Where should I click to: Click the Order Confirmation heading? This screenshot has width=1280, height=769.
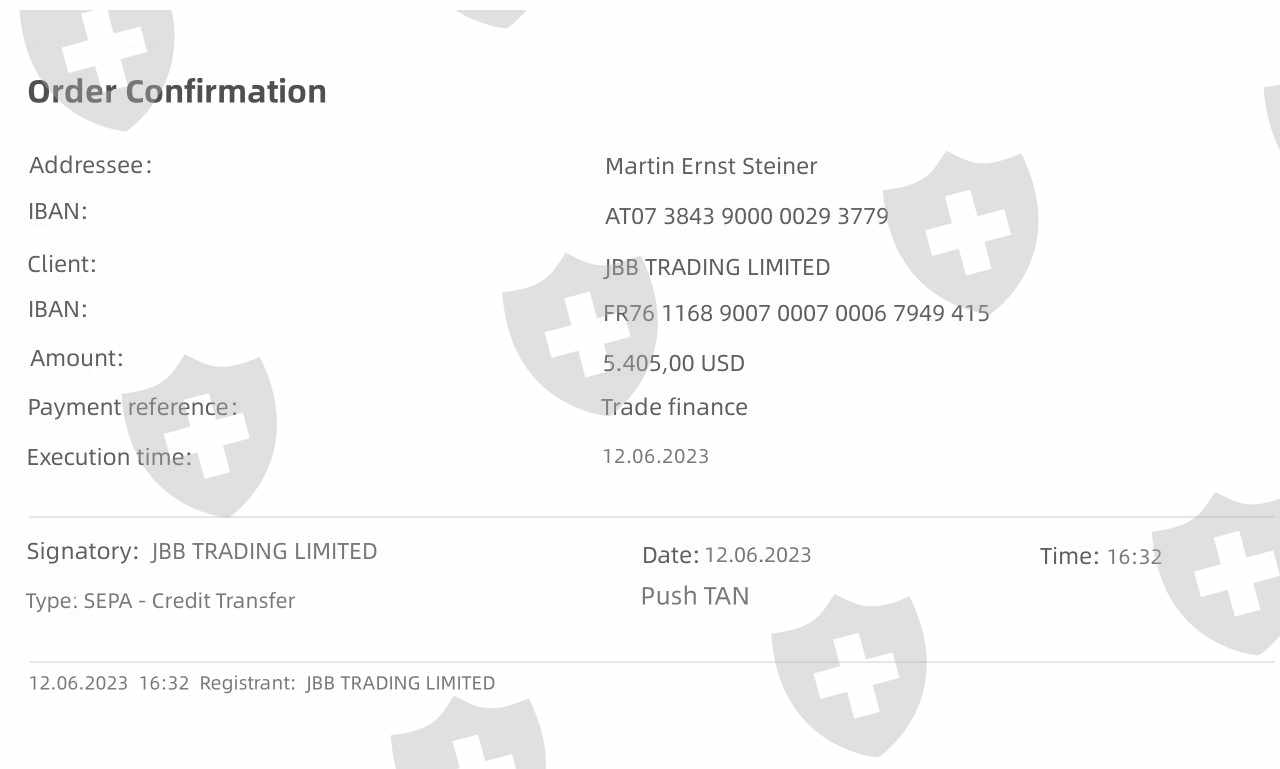coord(177,92)
